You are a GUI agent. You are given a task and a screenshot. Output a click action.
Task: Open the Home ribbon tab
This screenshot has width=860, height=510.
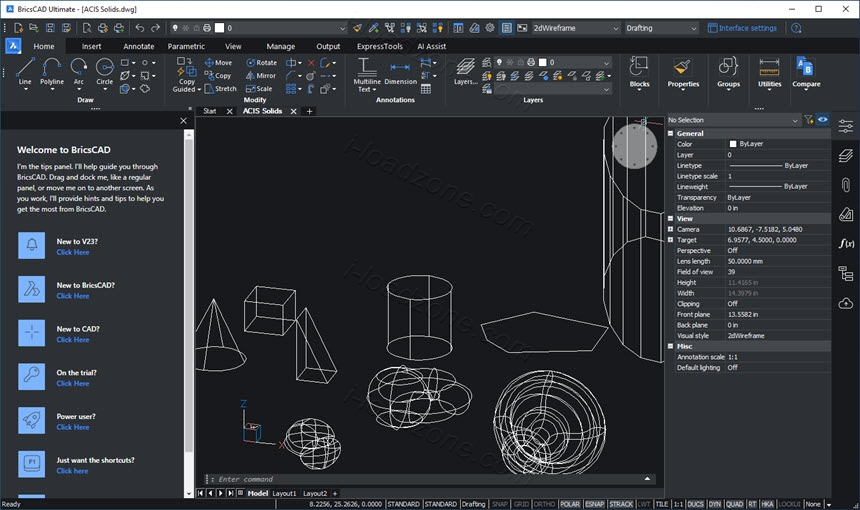click(44, 47)
